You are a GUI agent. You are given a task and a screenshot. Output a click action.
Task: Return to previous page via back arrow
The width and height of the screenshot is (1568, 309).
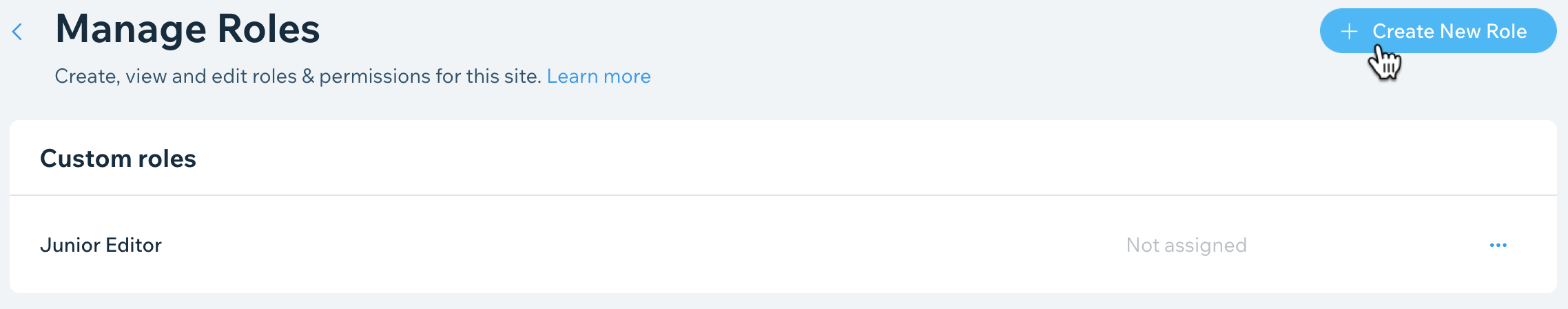coord(18,32)
